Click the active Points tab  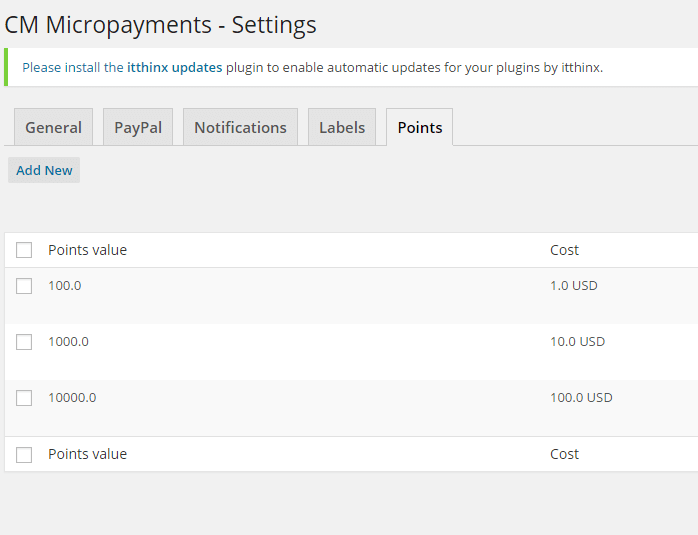pyautogui.click(x=420, y=127)
